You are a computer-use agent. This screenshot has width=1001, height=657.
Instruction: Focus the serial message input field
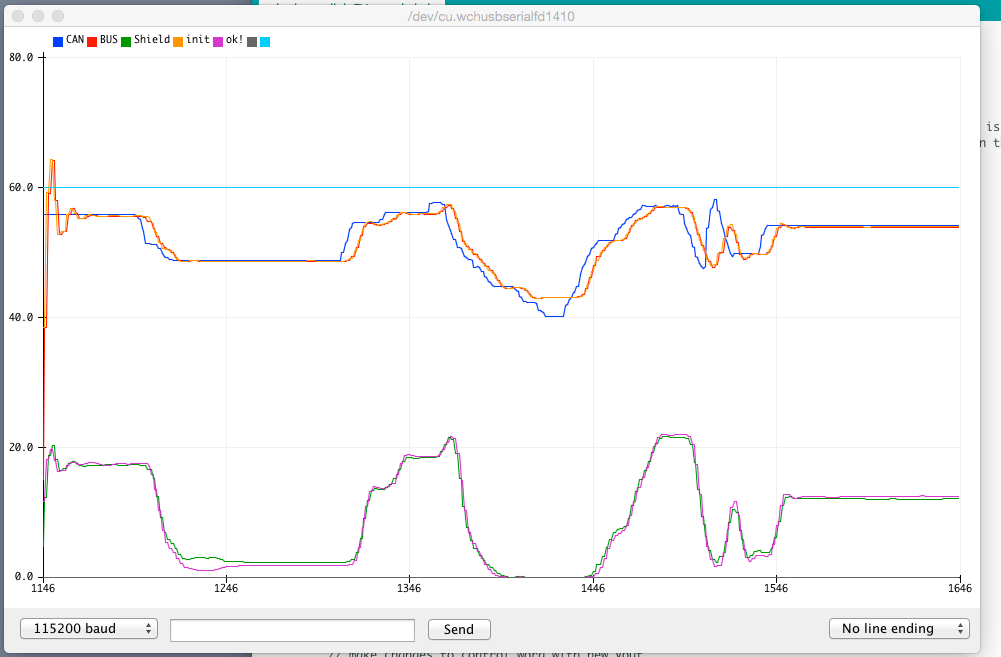(292, 630)
